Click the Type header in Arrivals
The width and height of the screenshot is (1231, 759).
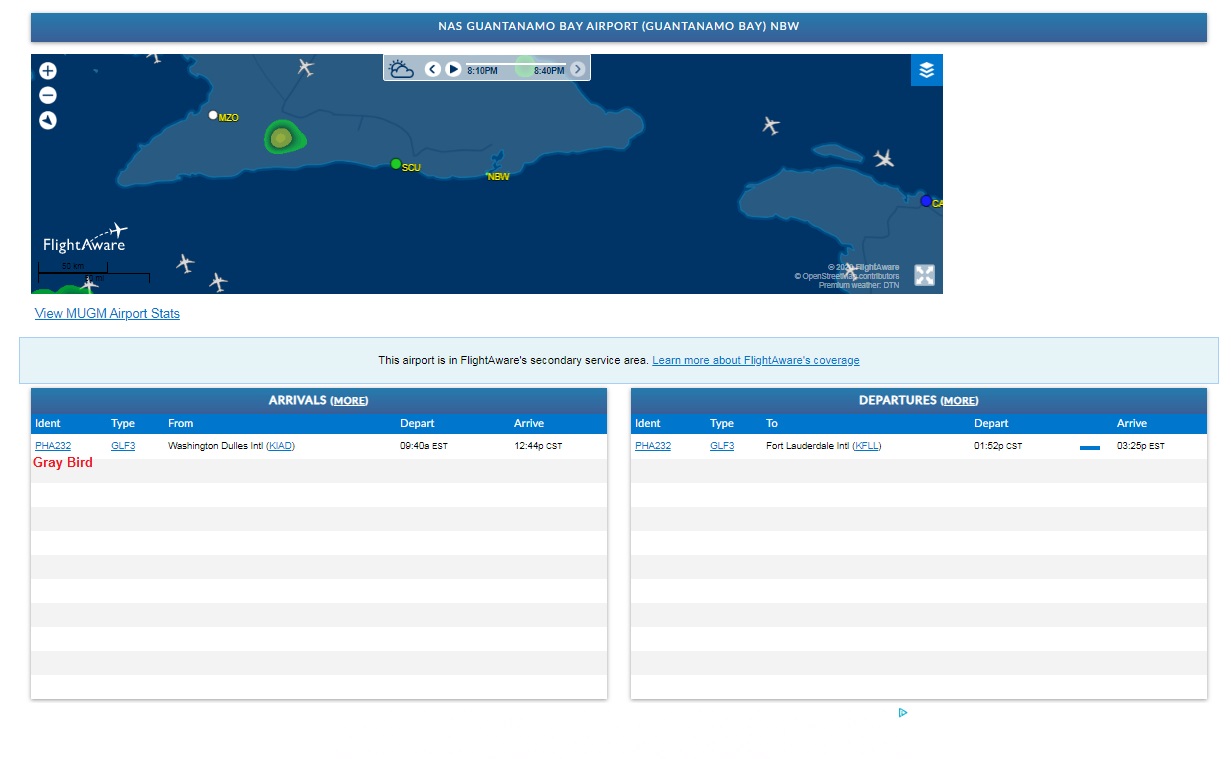click(123, 423)
